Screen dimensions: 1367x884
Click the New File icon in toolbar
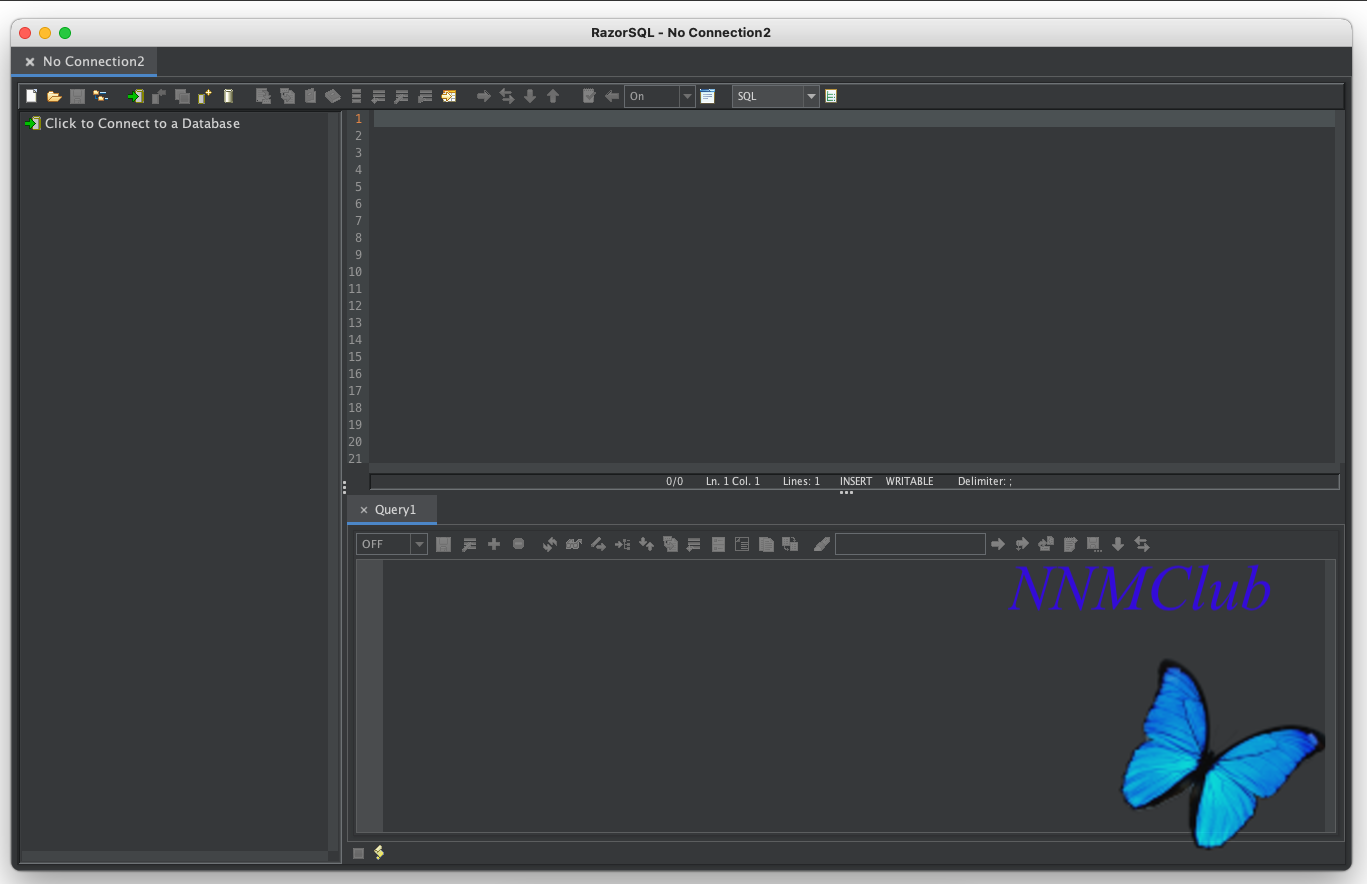click(31, 96)
